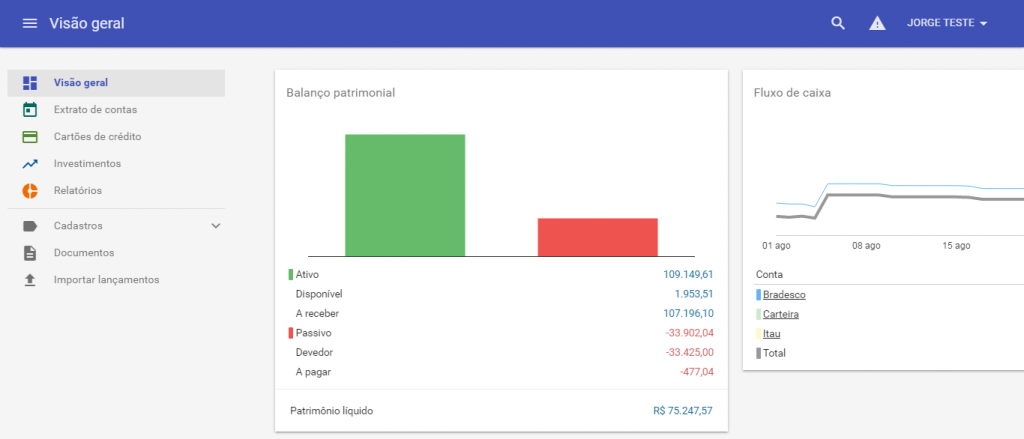Select the Cadastros menu item

78,226
